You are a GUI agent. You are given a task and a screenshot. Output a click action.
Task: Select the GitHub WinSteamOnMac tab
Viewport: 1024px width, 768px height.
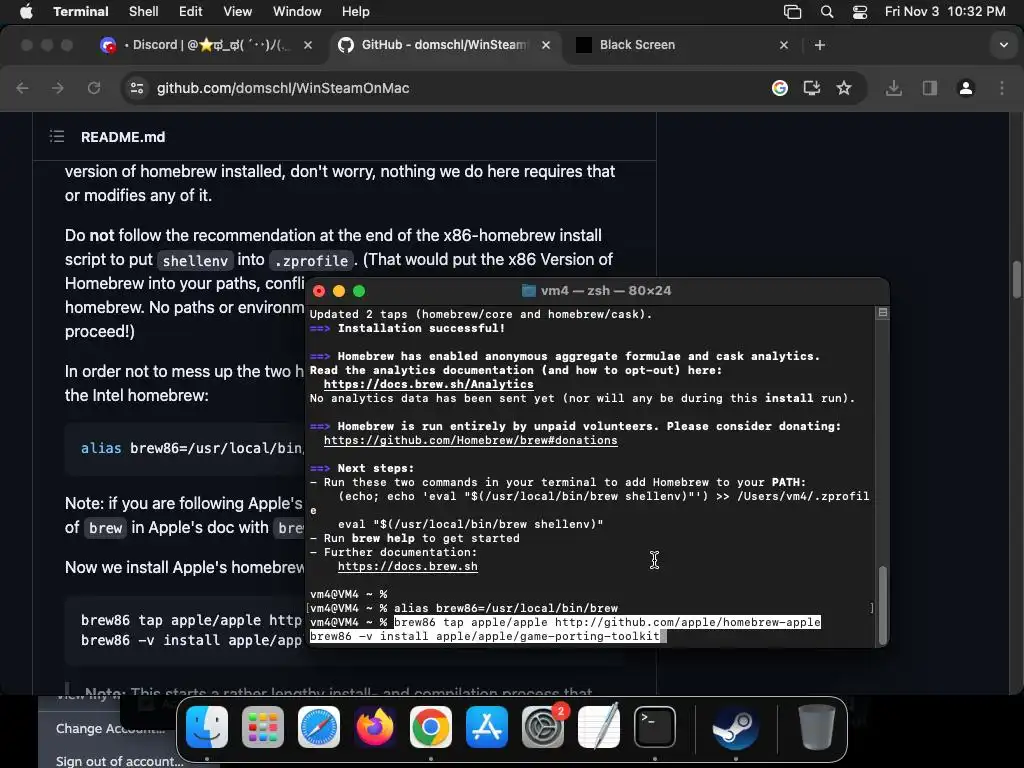pos(444,45)
